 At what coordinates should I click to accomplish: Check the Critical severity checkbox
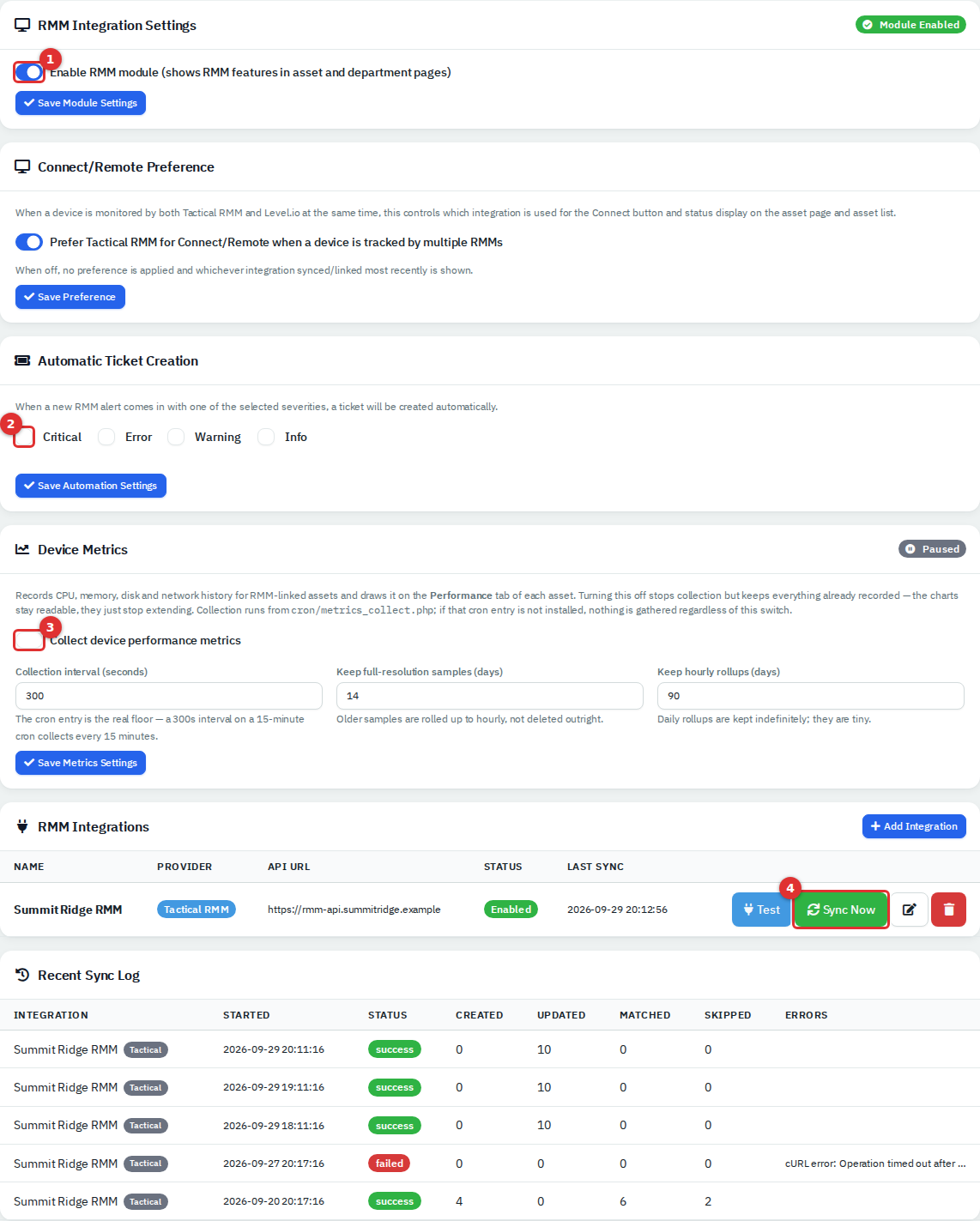tap(25, 437)
